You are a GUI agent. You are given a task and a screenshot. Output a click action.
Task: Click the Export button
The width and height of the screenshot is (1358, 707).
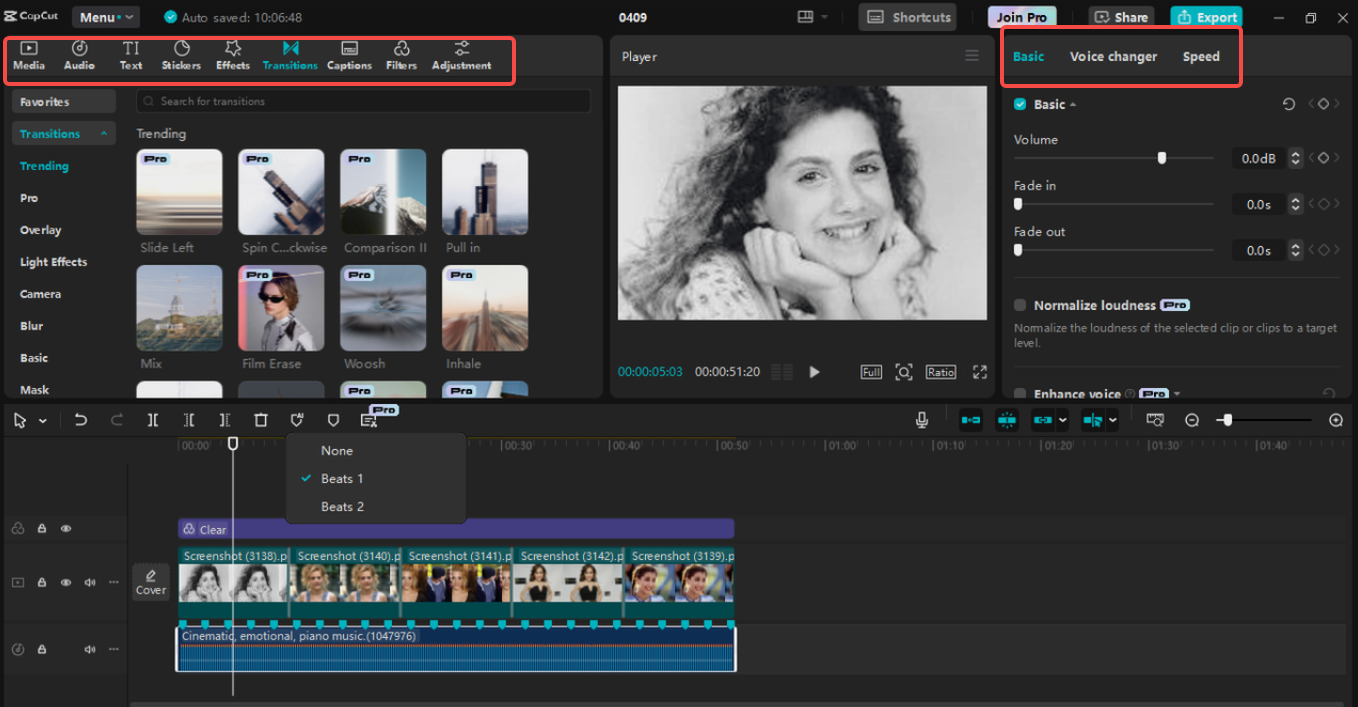(x=1206, y=16)
